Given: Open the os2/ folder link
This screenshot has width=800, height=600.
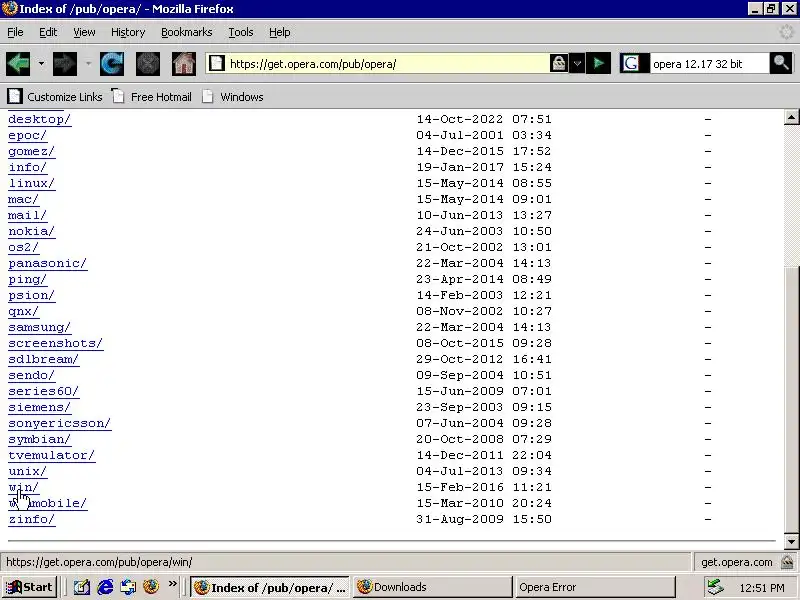Looking at the screenshot, I should click(x=23, y=247).
